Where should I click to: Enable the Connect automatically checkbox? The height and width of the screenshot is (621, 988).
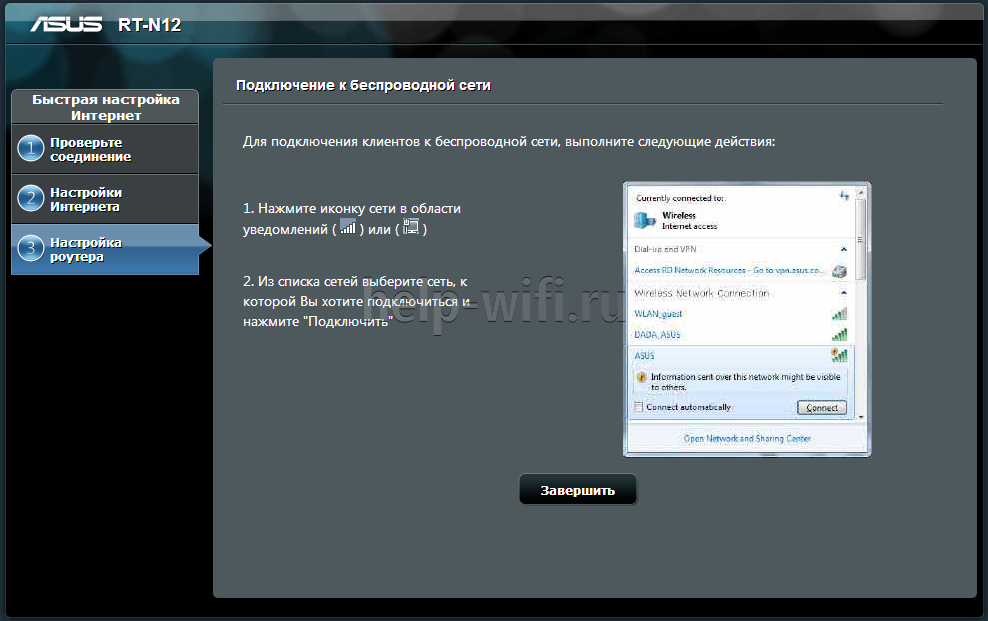[x=639, y=407]
